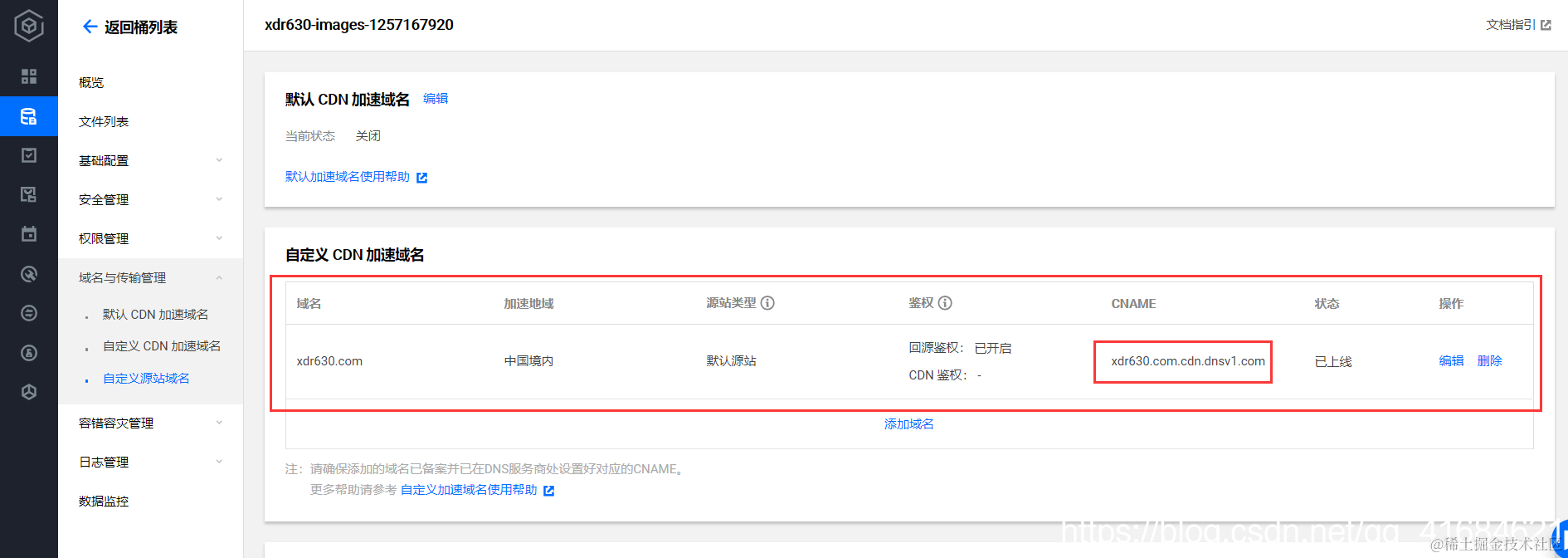Click the small cube icon at sidebar bottom
Viewport: 1568px width, 558px height.
click(29, 392)
